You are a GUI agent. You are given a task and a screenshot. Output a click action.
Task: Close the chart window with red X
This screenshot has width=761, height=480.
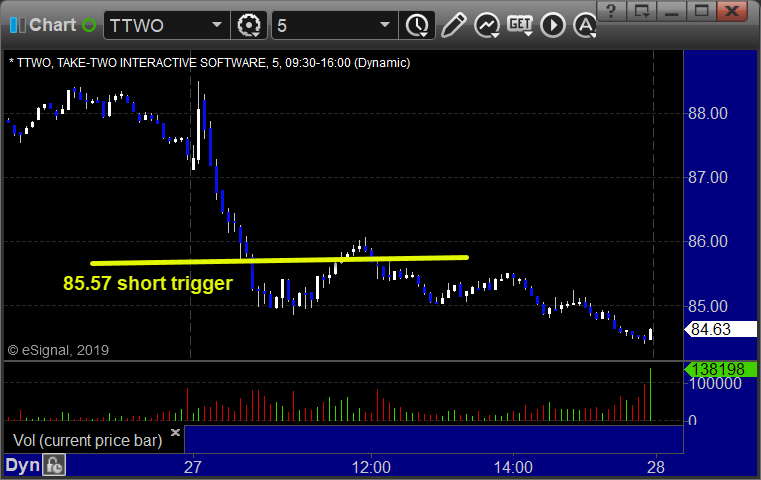coord(732,10)
